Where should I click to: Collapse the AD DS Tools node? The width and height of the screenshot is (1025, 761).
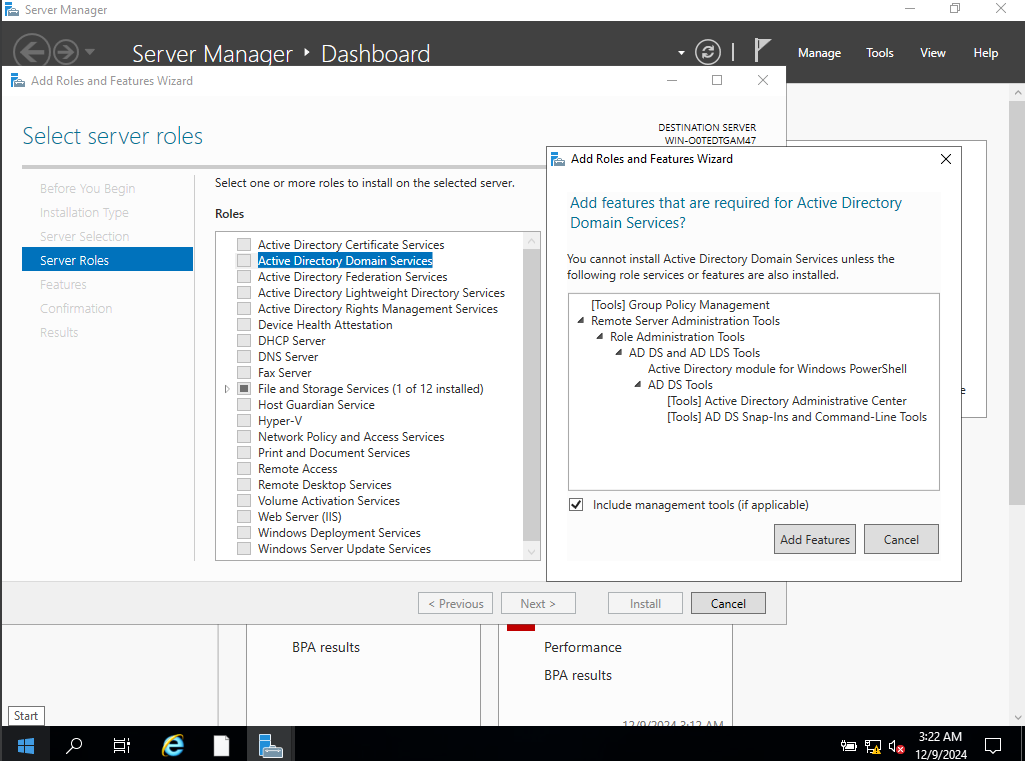[x=637, y=384]
